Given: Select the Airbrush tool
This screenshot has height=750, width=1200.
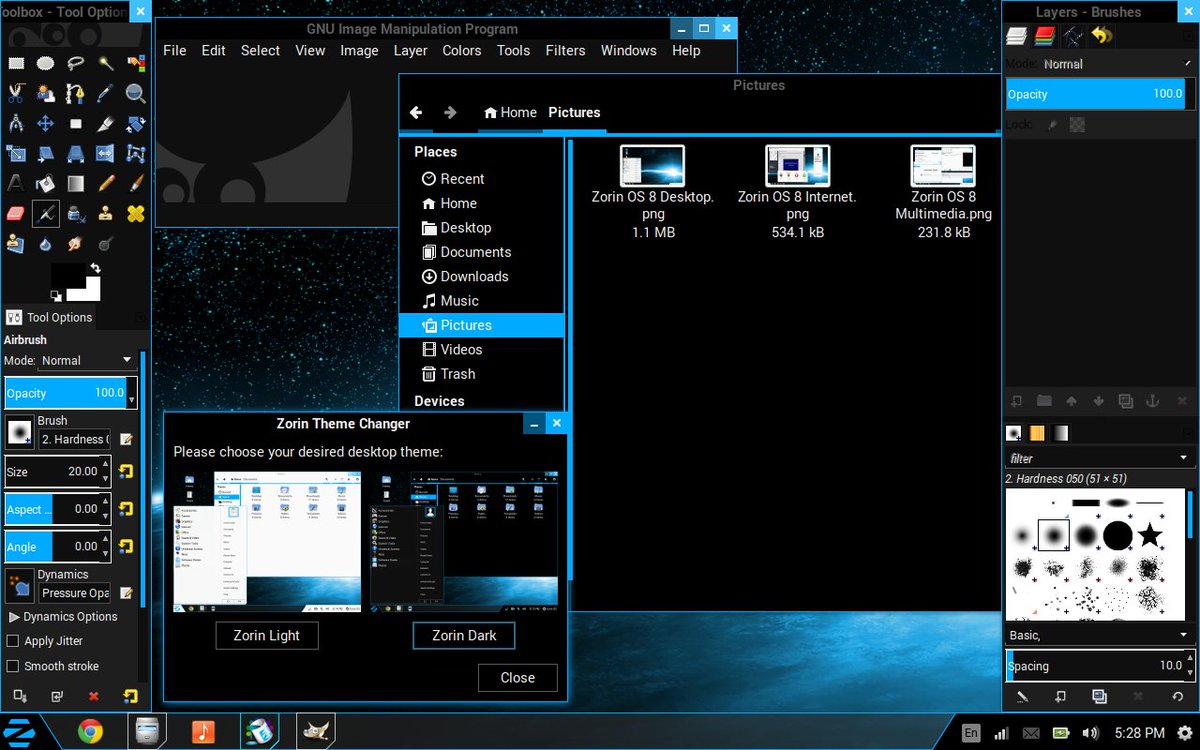Looking at the screenshot, I should pos(45,213).
